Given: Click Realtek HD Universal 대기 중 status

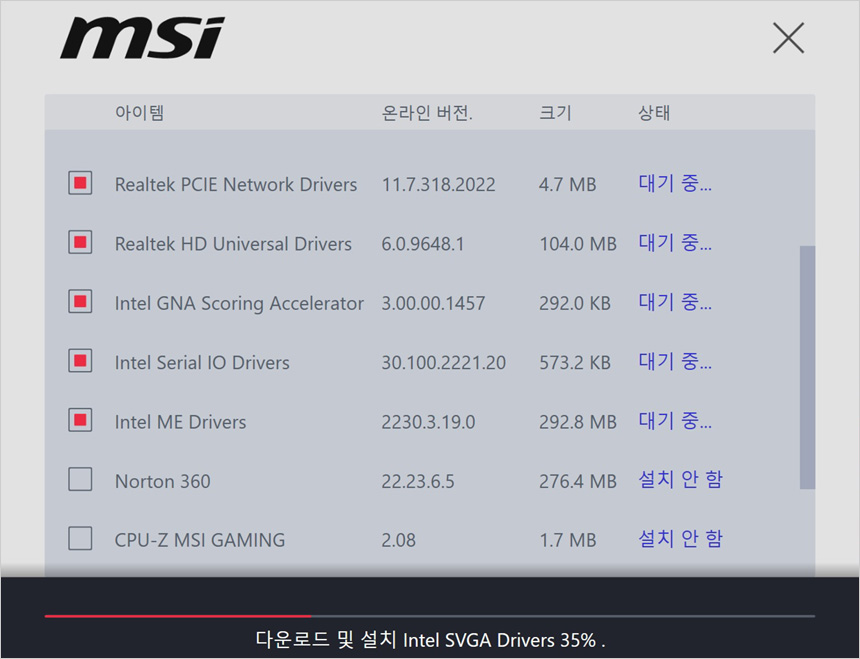Looking at the screenshot, I should [x=675, y=242].
